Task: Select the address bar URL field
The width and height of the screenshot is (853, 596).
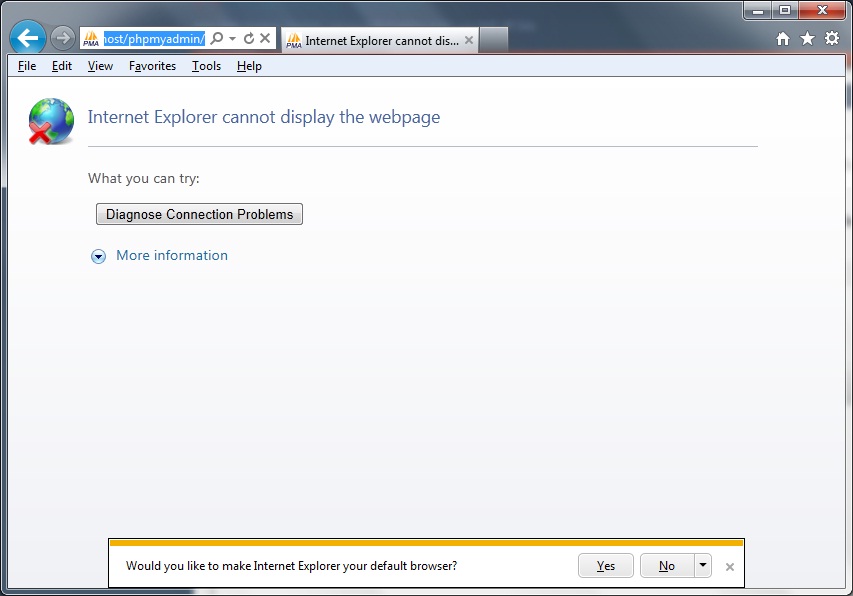Action: [154, 39]
